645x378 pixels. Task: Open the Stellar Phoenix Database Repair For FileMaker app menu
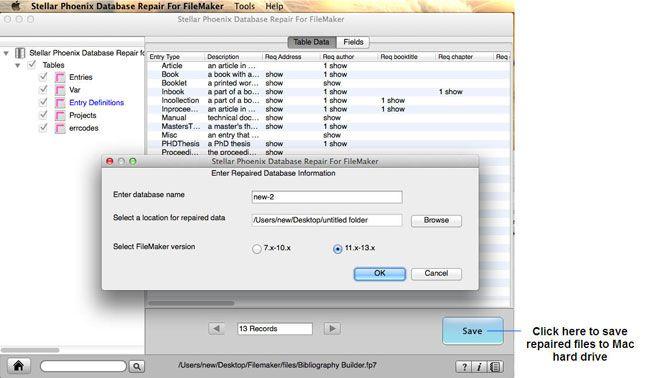pos(127,6)
